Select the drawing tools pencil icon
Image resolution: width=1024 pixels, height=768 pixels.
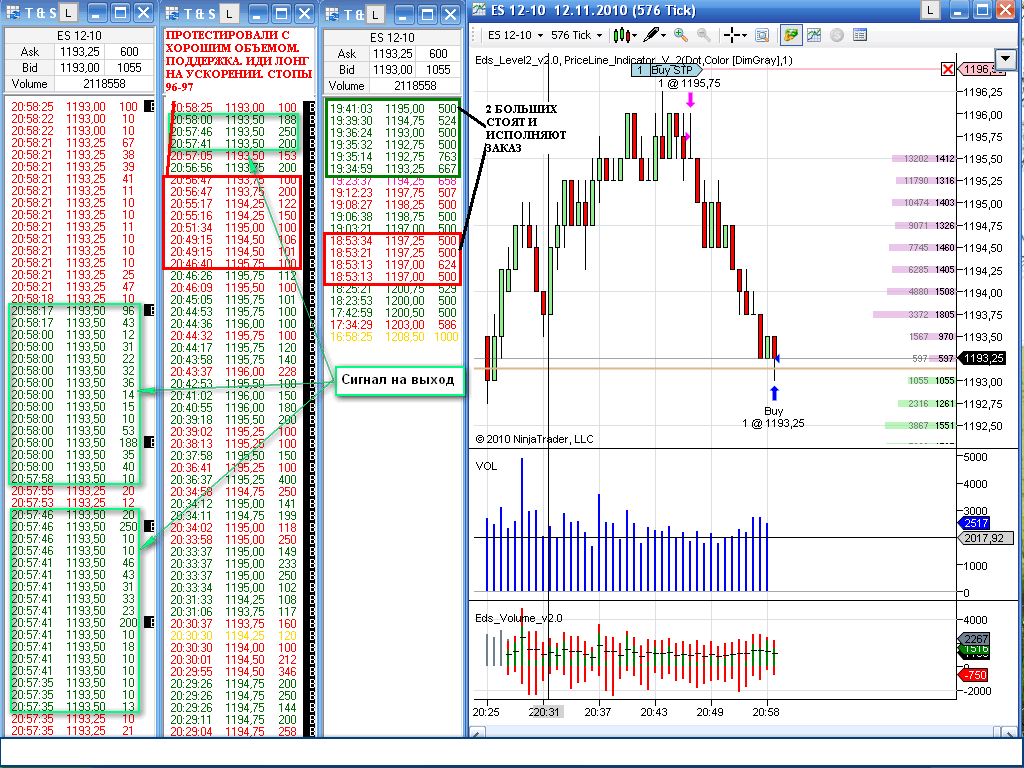point(653,35)
